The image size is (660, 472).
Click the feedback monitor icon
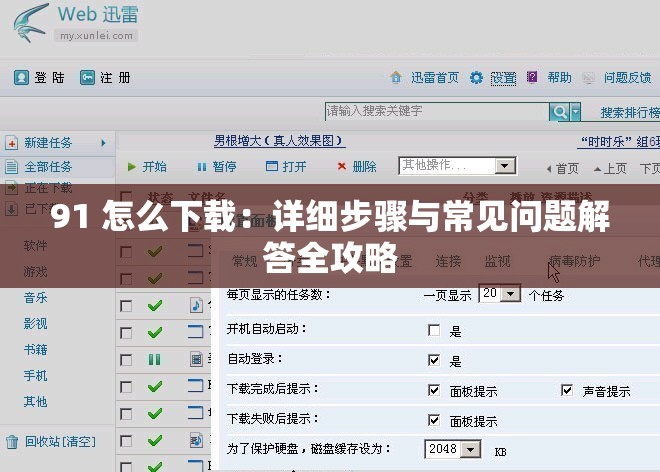pos(588,78)
